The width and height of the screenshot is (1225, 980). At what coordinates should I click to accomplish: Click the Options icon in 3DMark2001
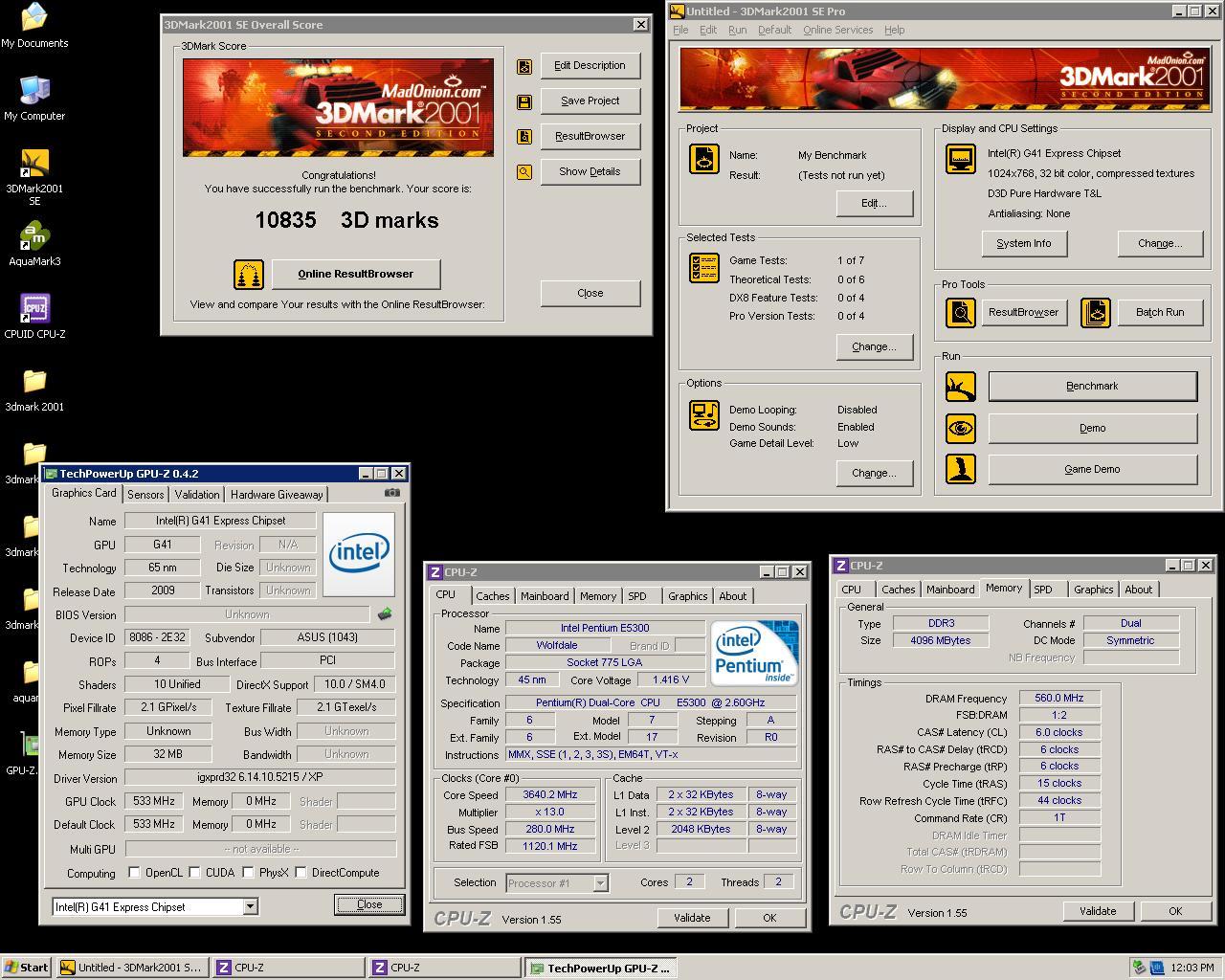(704, 415)
